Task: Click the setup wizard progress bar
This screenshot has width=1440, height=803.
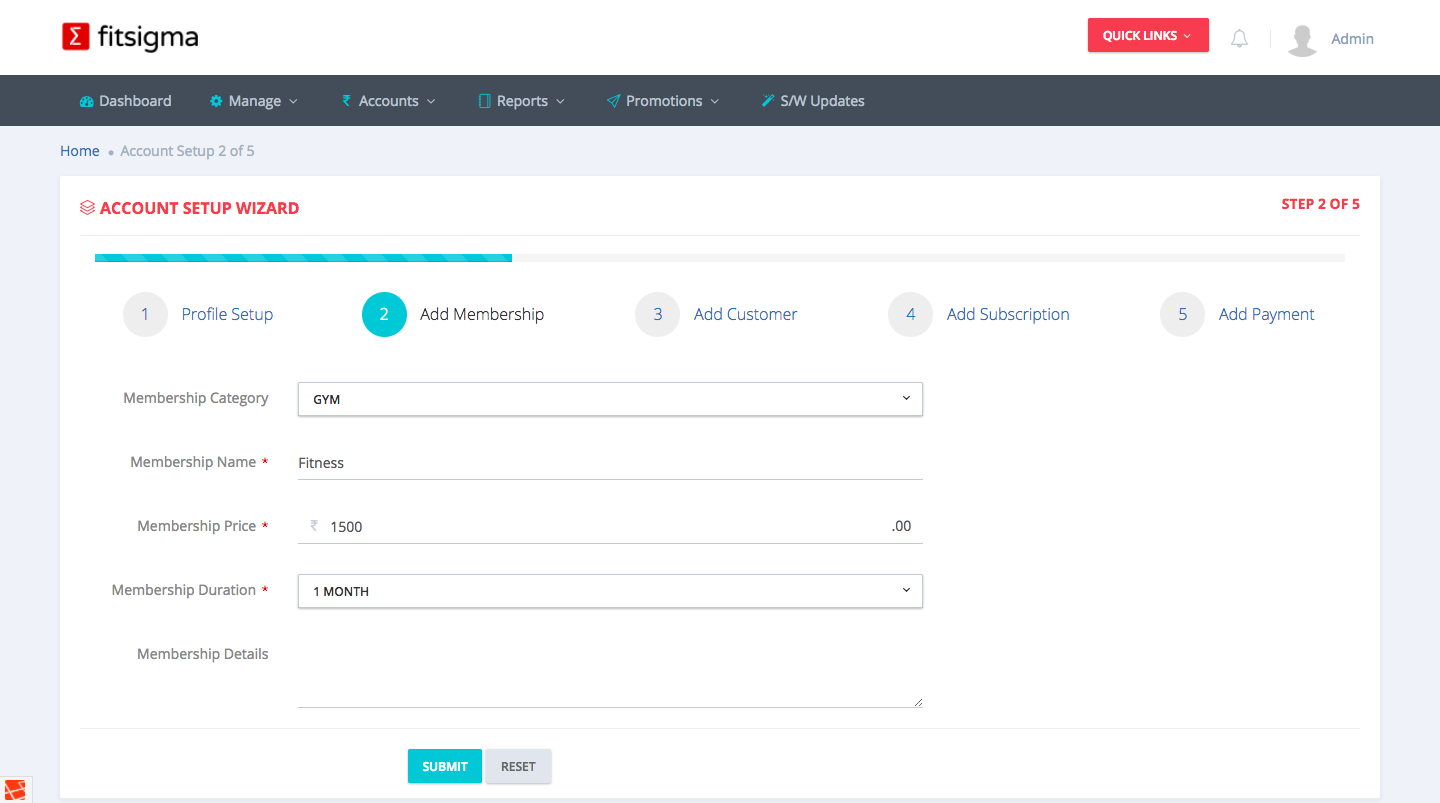Action: 719,258
